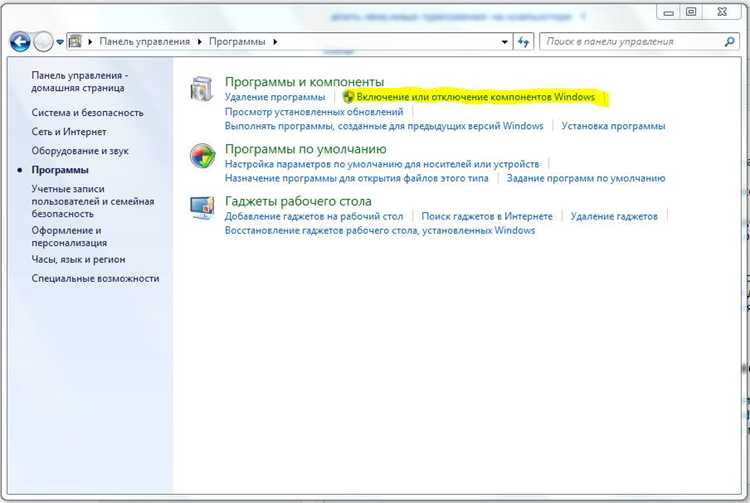Open Часы, язык и регион category
This screenshot has width=750, height=503.
(x=78, y=260)
